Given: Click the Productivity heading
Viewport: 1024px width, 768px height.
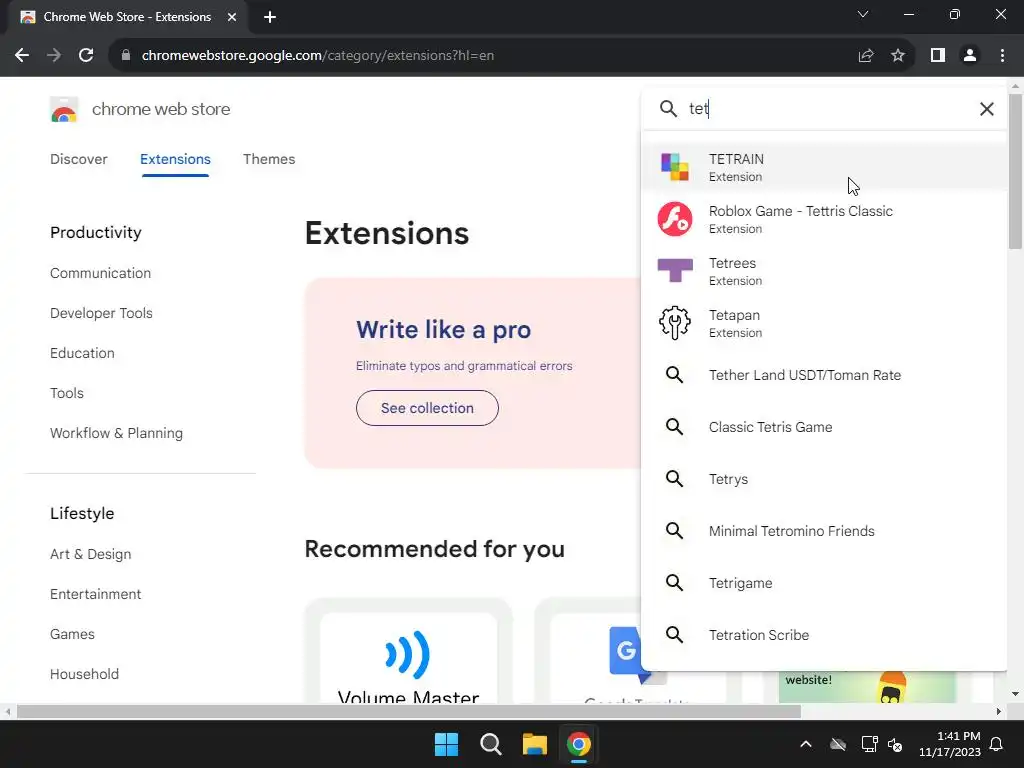Looking at the screenshot, I should point(96,232).
